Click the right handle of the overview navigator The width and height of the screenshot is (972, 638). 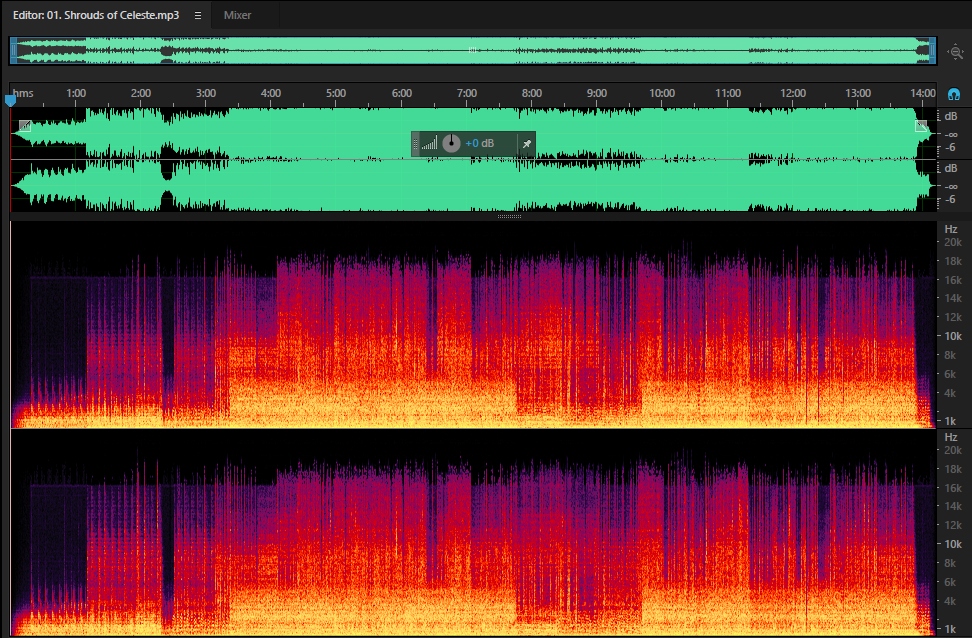(x=932, y=50)
